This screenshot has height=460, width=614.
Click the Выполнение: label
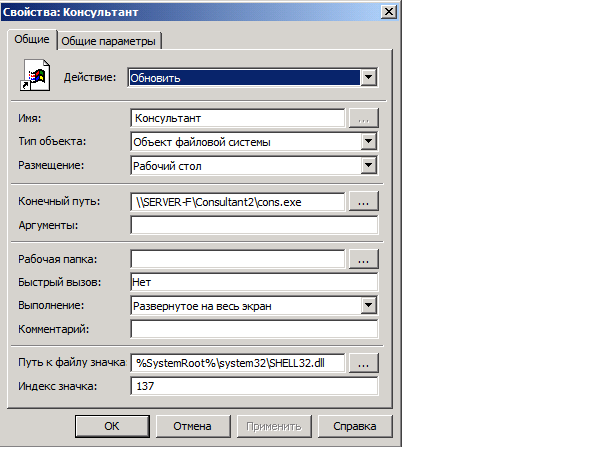click(x=51, y=305)
